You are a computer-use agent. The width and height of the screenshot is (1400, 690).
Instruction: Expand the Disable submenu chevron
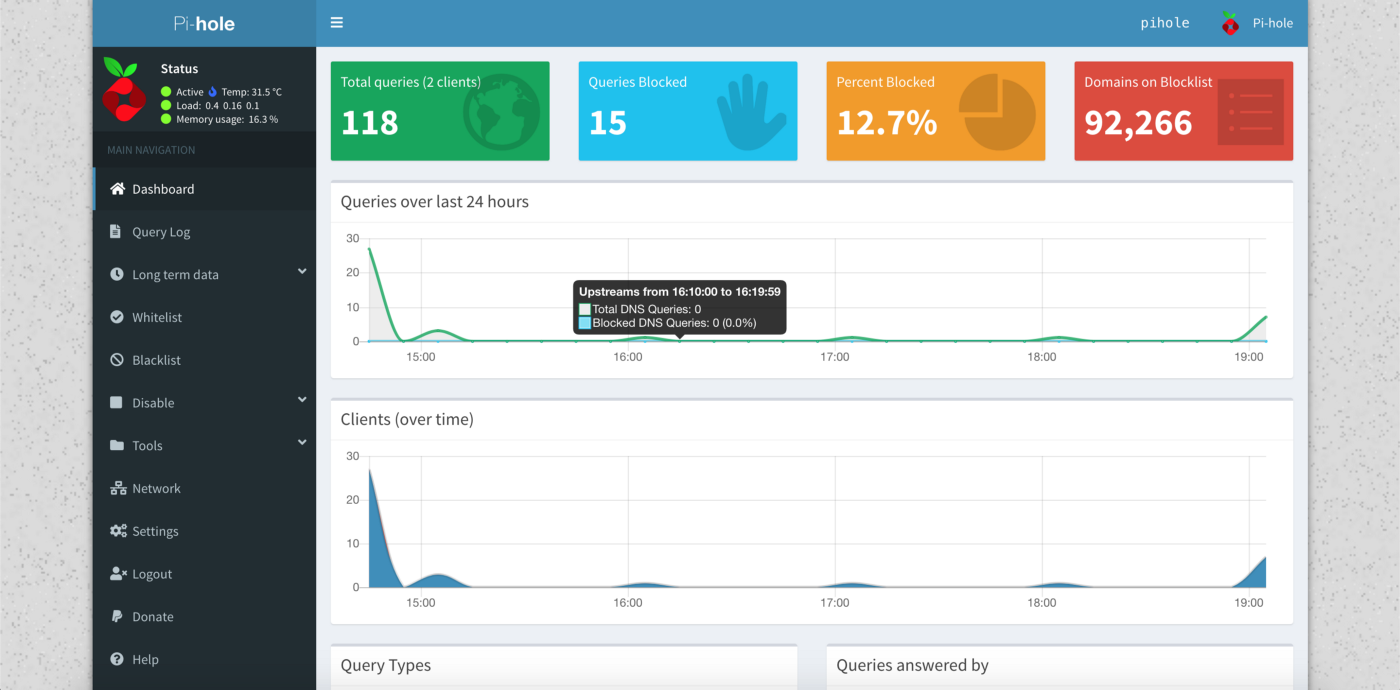[x=302, y=400]
